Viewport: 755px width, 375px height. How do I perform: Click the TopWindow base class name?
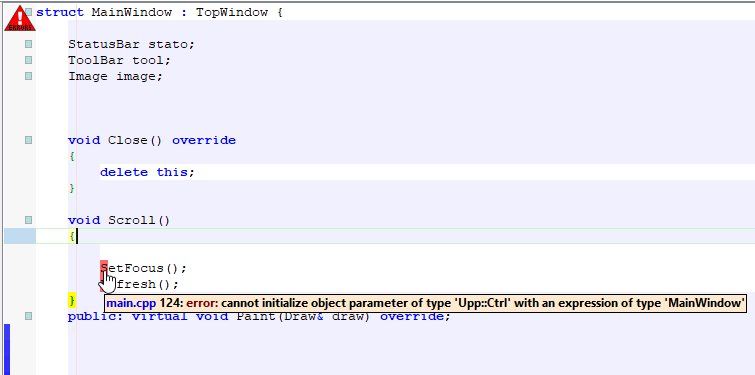(232, 12)
